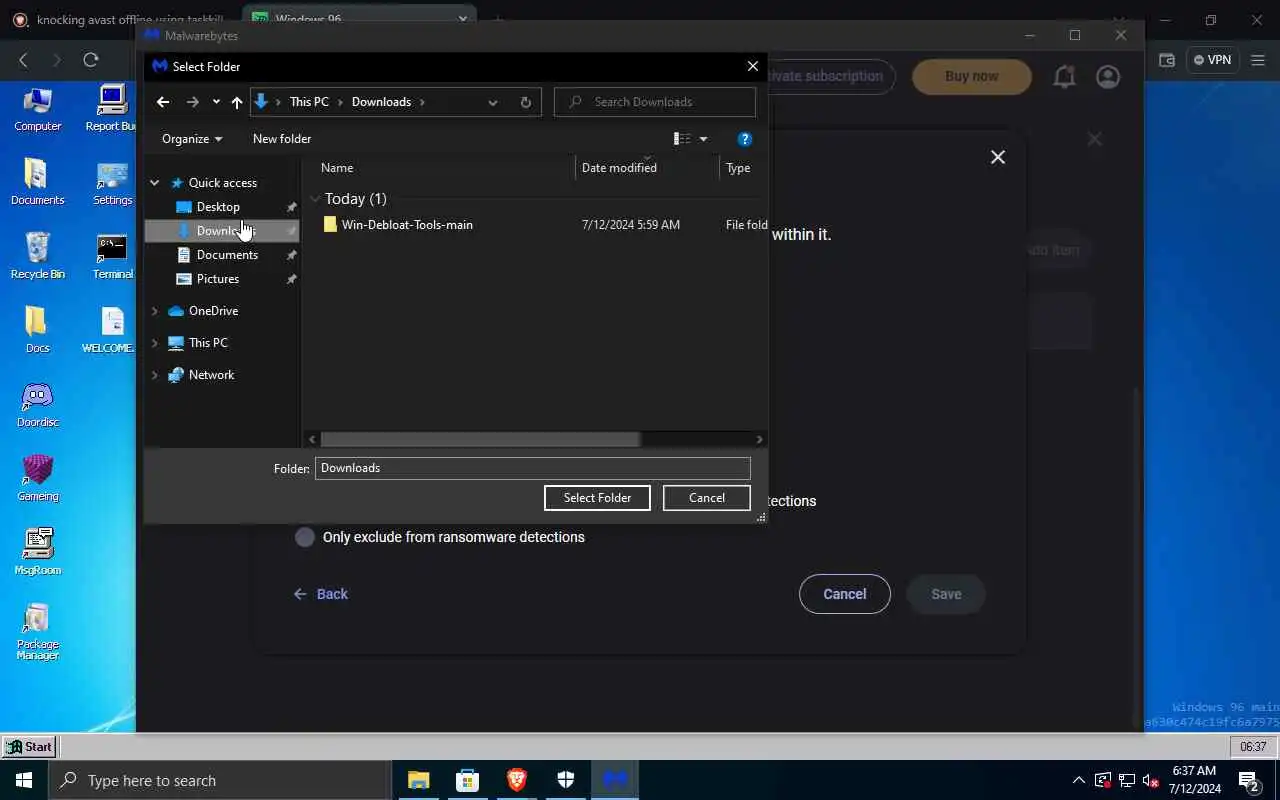
Task: Open the Windows Start menu
Action: [24, 780]
